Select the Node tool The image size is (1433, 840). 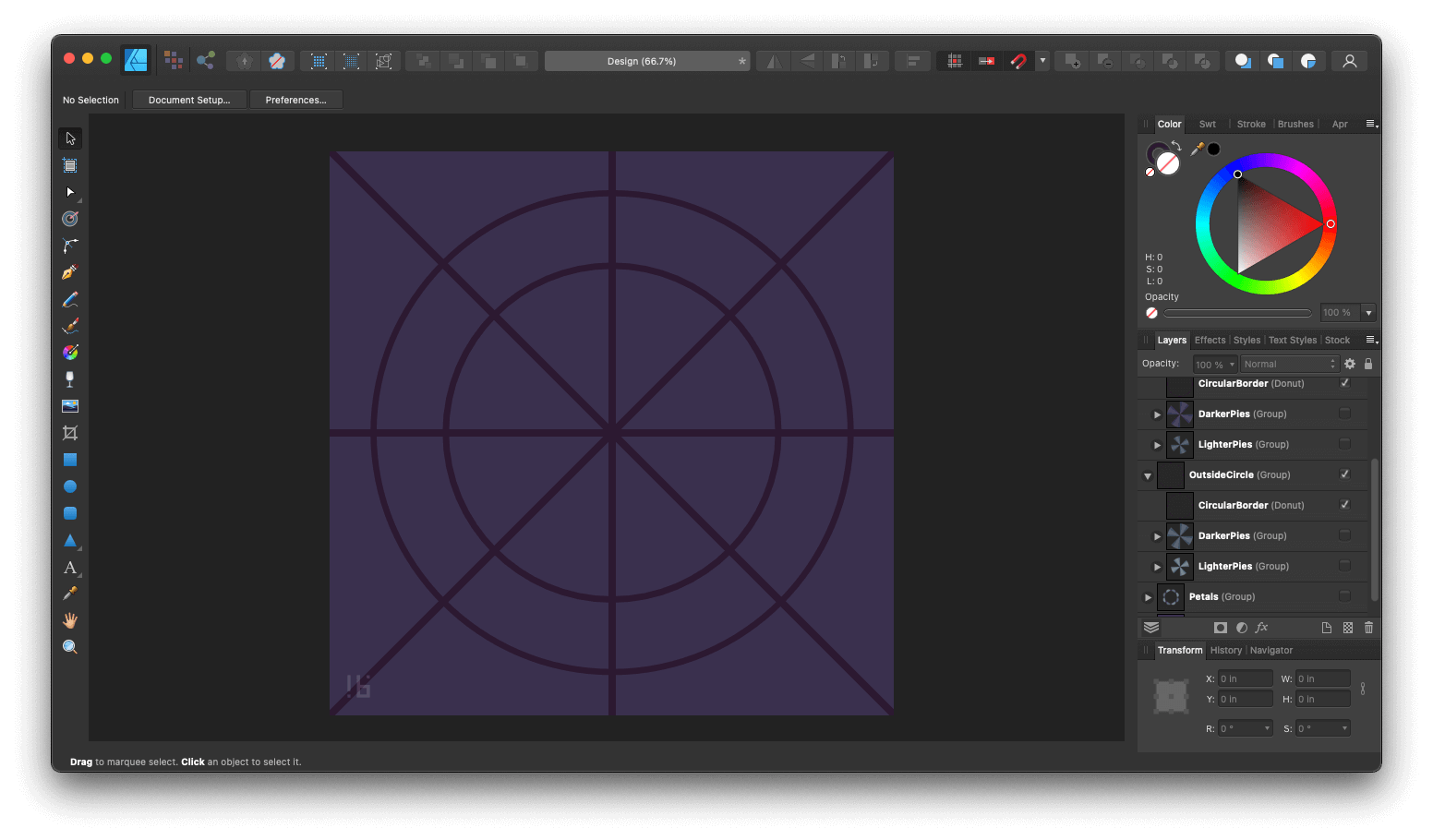click(69, 192)
